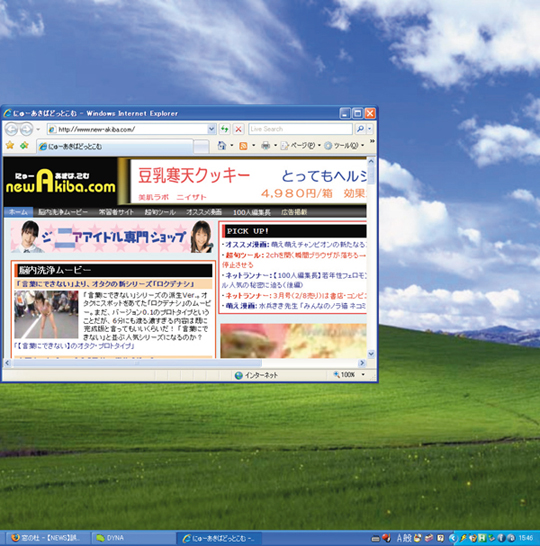Click the インターネット zone status indicator
The image size is (540, 546).
pyautogui.click(x=256, y=375)
